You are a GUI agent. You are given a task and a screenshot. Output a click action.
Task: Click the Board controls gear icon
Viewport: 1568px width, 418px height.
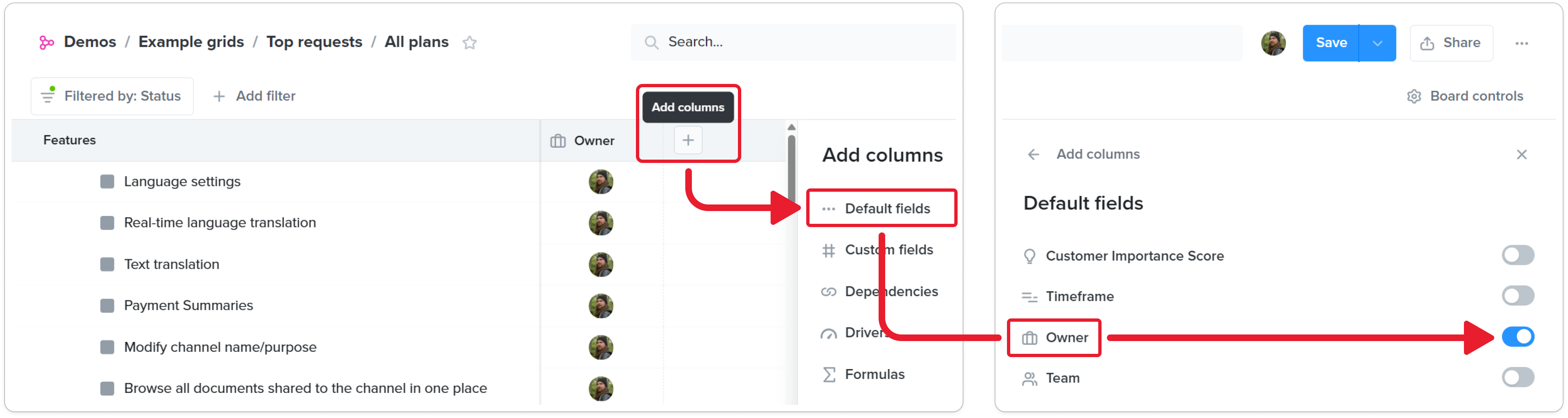point(1413,96)
